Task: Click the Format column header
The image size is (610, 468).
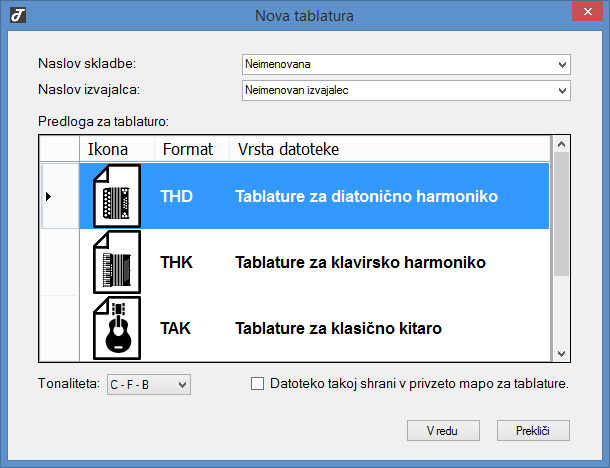Action: click(x=188, y=149)
